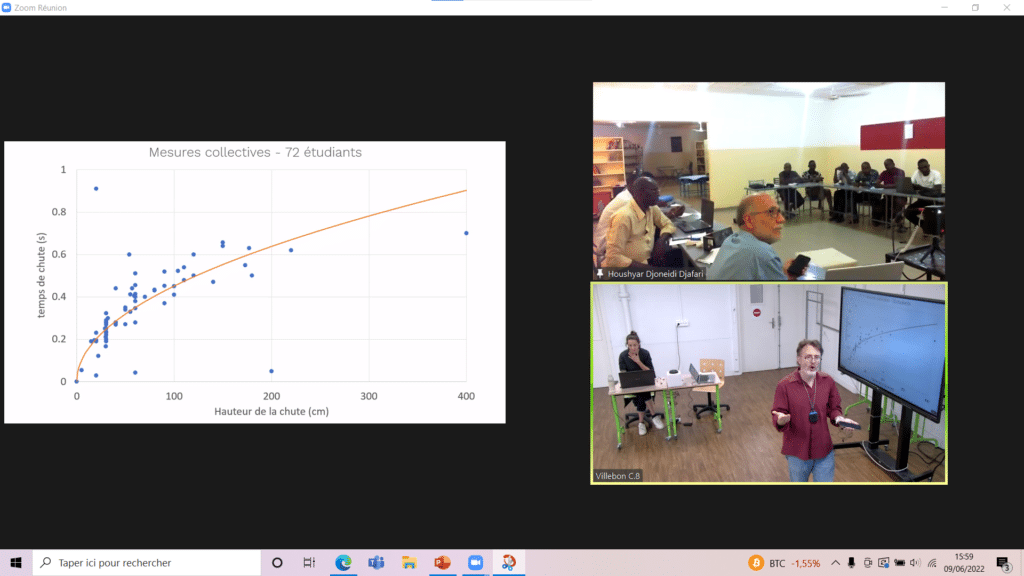The height and width of the screenshot is (576, 1024).
Task: Switch to PowerPoint in the taskbar
Action: tap(442, 562)
